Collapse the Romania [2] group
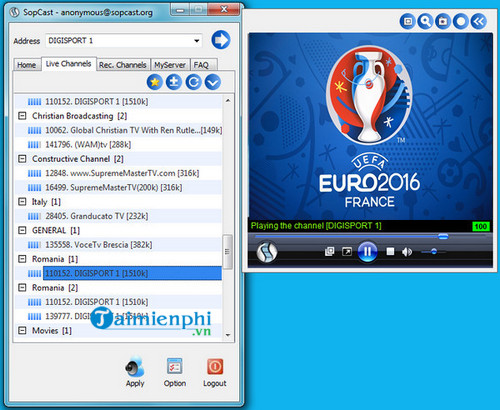 (x=22, y=288)
